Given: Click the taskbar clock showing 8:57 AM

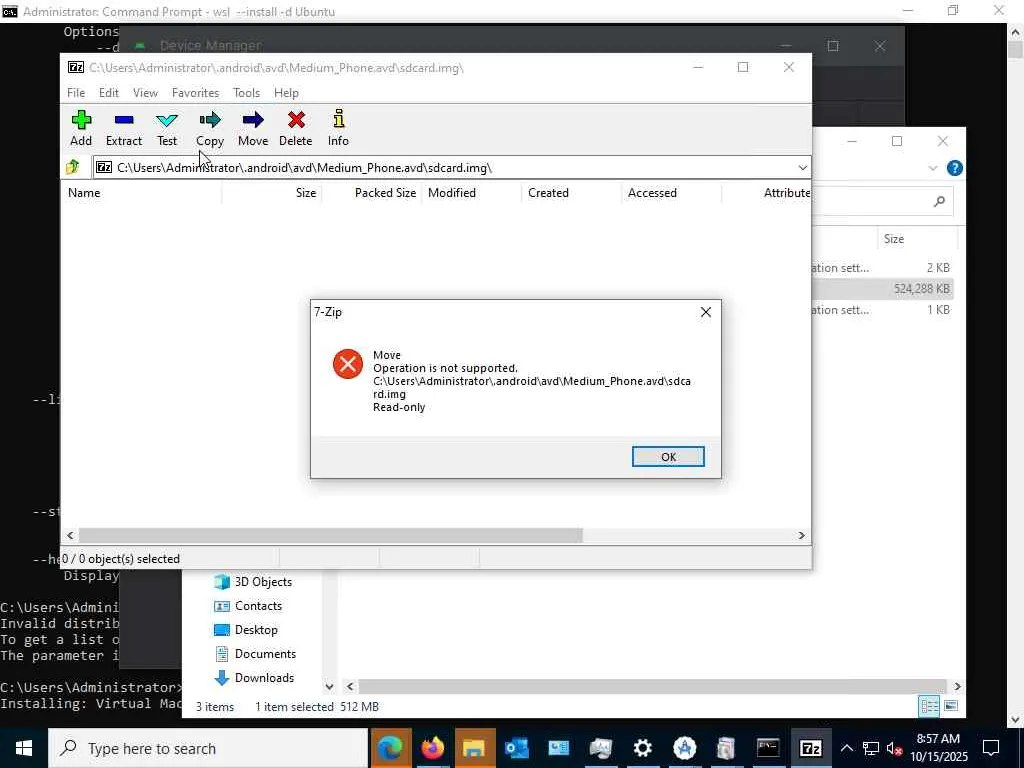Looking at the screenshot, I should point(938,748).
